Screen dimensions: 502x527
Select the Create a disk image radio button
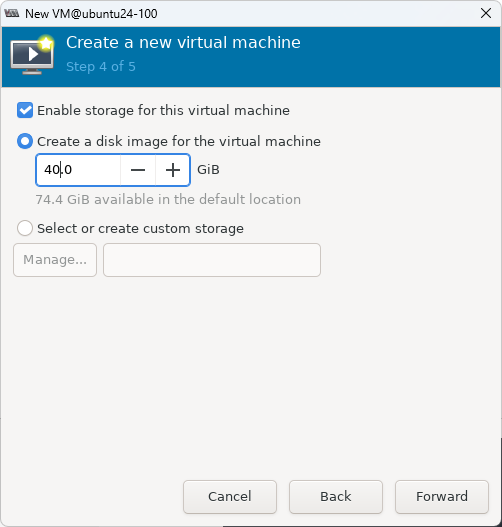pyautogui.click(x=25, y=141)
